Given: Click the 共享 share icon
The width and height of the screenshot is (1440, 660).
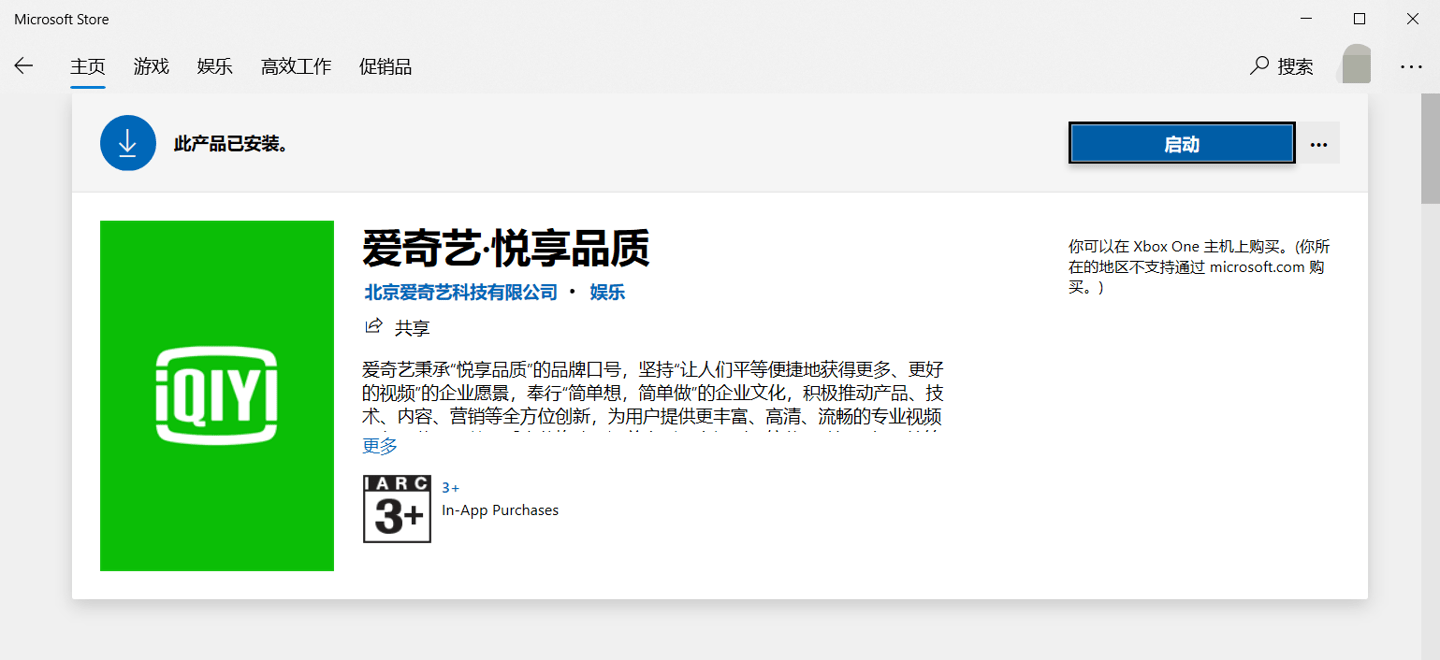Looking at the screenshot, I should (374, 327).
